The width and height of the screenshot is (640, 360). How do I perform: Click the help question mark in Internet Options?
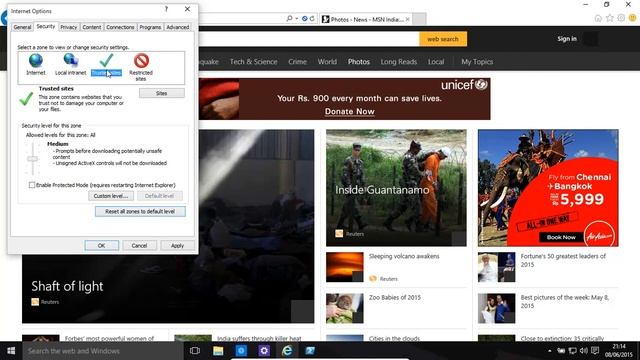coord(166,9)
